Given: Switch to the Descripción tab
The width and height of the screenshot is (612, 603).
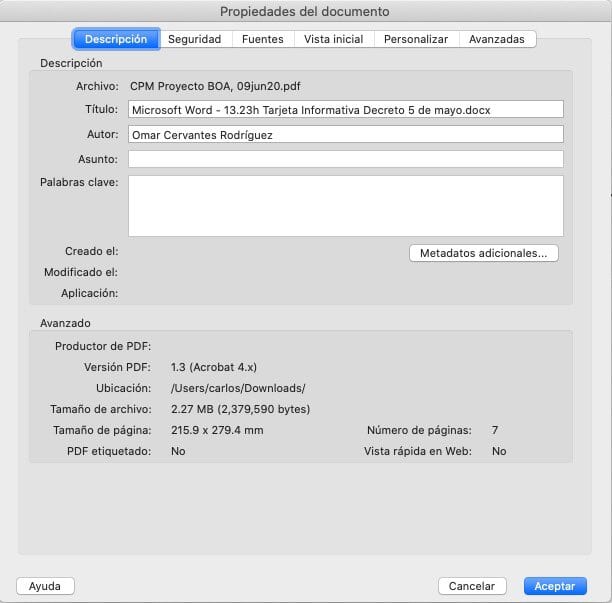Looking at the screenshot, I should 116,39.
